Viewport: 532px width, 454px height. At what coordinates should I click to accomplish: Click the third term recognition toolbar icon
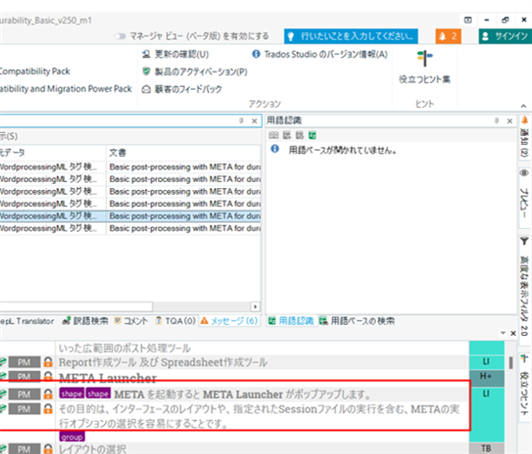[300, 136]
